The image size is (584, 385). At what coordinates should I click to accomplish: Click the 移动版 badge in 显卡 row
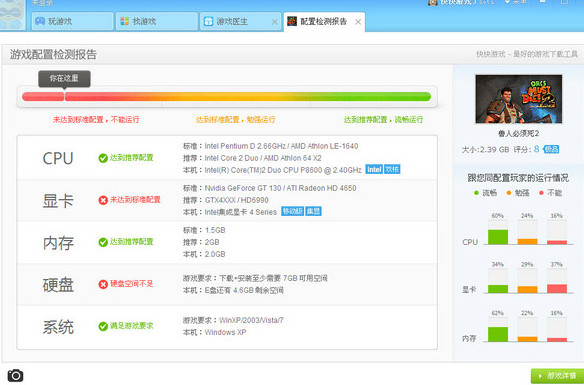pos(292,211)
